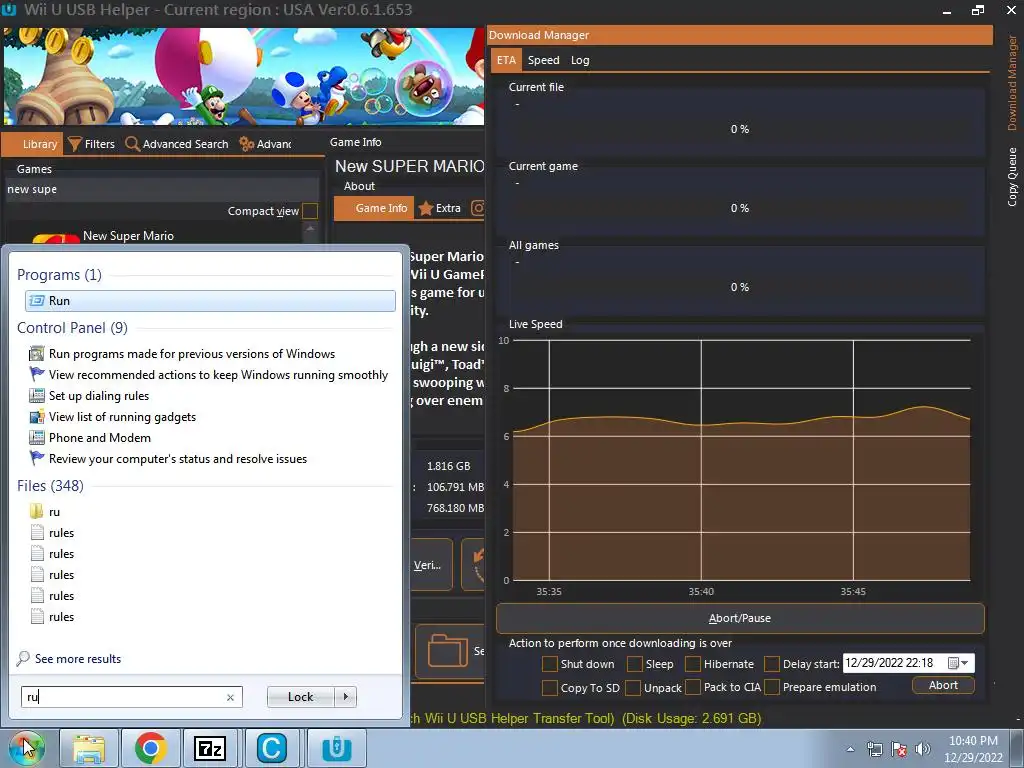Launch Google Chrome from the taskbar
This screenshot has height=768, width=1024.
(151, 748)
